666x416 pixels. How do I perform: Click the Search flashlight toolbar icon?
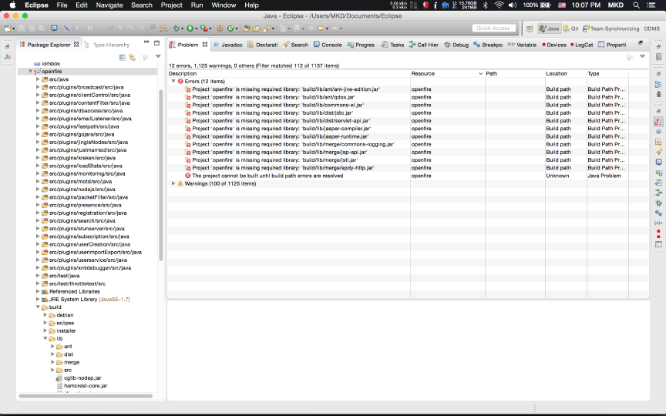pos(267,28)
